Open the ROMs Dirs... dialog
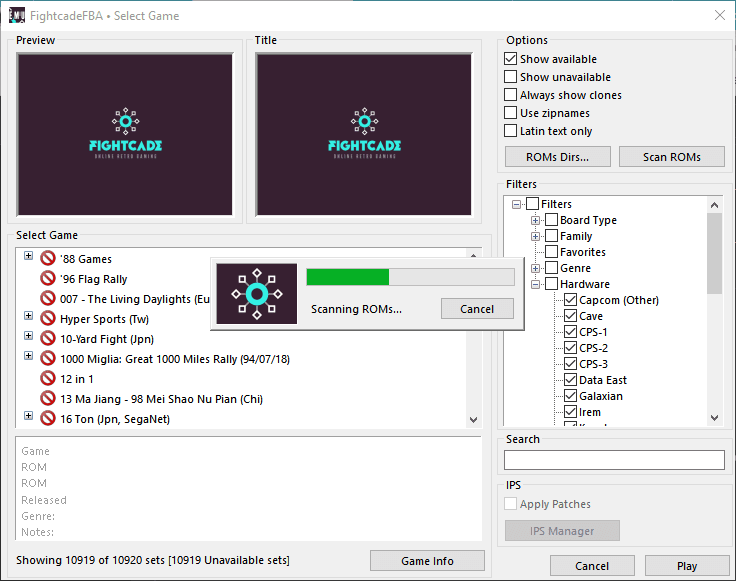Image resolution: width=736 pixels, height=581 pixels. [x=558, y=157]
